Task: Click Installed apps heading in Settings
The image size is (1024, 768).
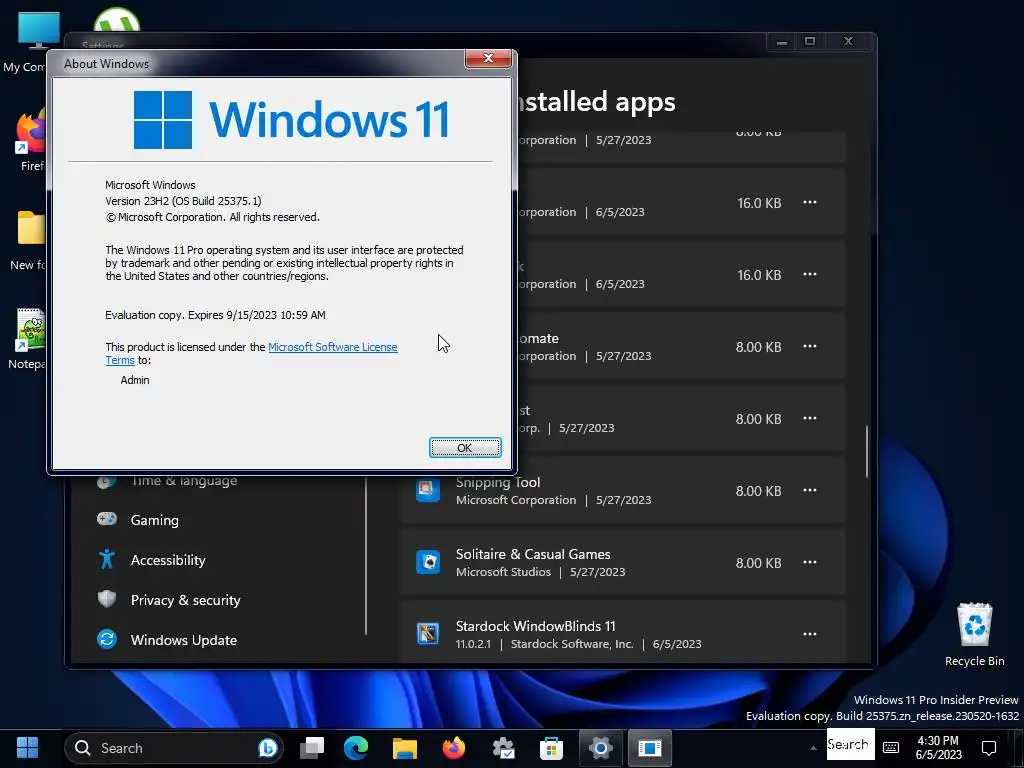Action: 596,102
